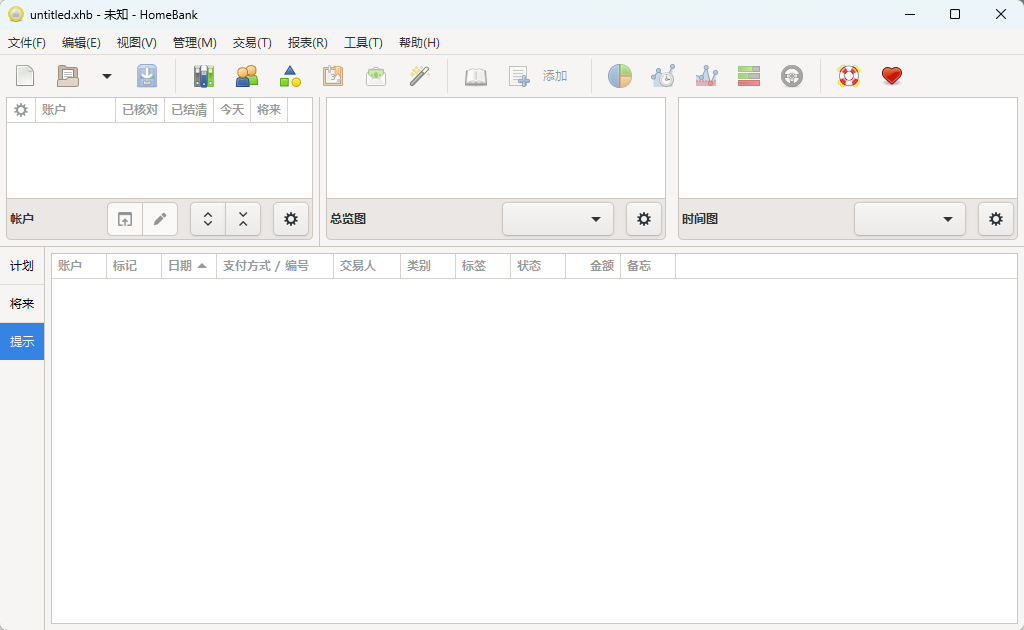Image resolution: width=1024 pixels, height=630 pixels.
Task: Switch to the 将来 side tab
Action: (22, 304)
